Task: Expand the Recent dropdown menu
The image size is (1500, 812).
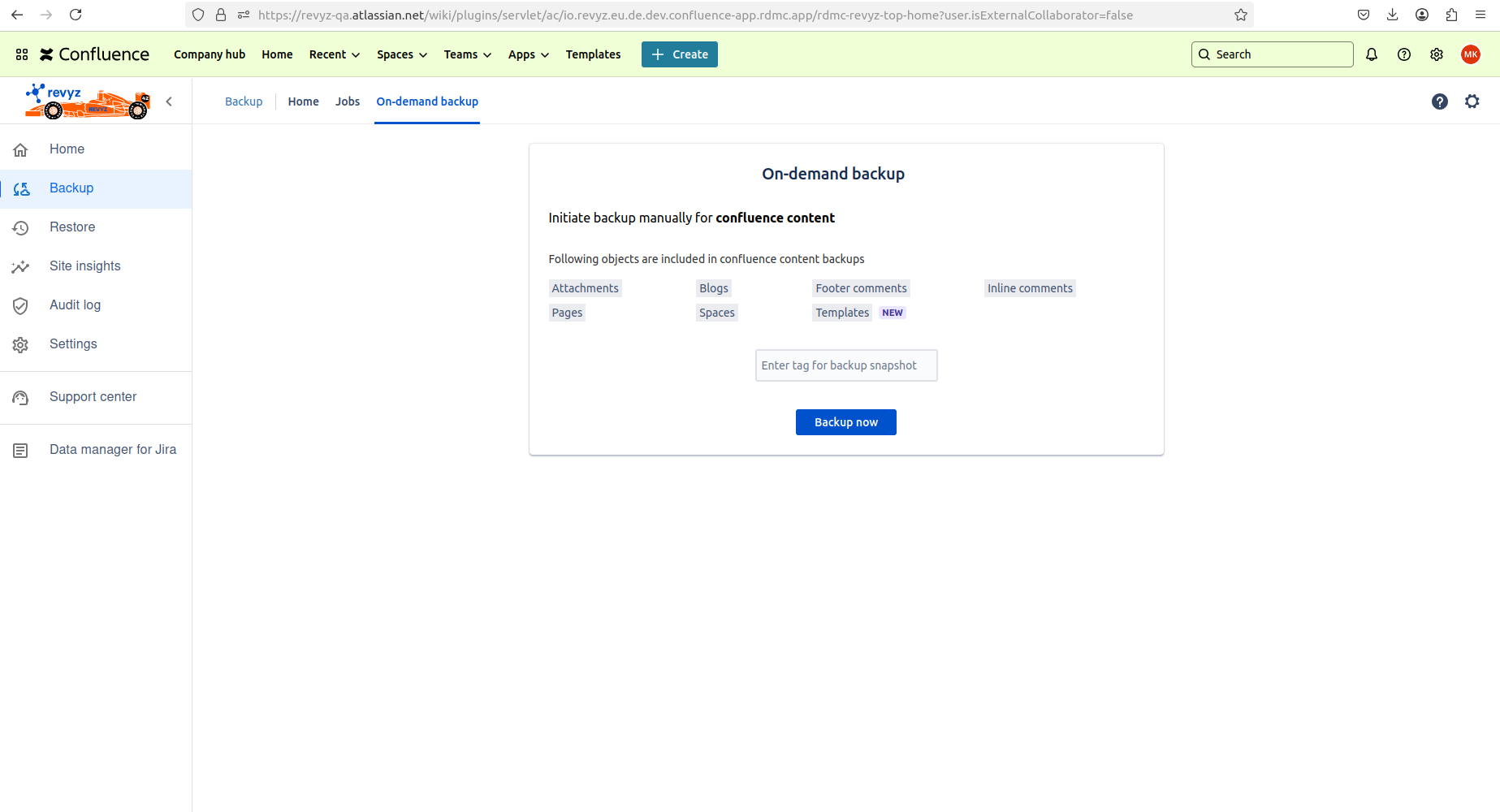Action: coord(334,54)
